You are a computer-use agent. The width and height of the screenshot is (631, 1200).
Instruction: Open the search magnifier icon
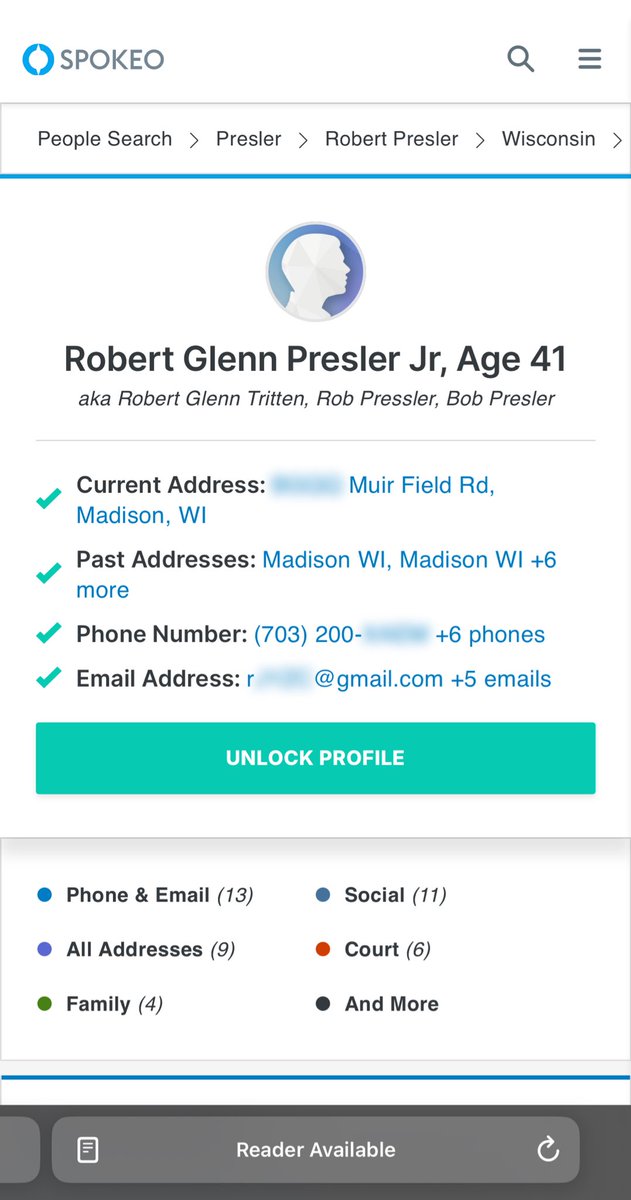coord(520,59)
